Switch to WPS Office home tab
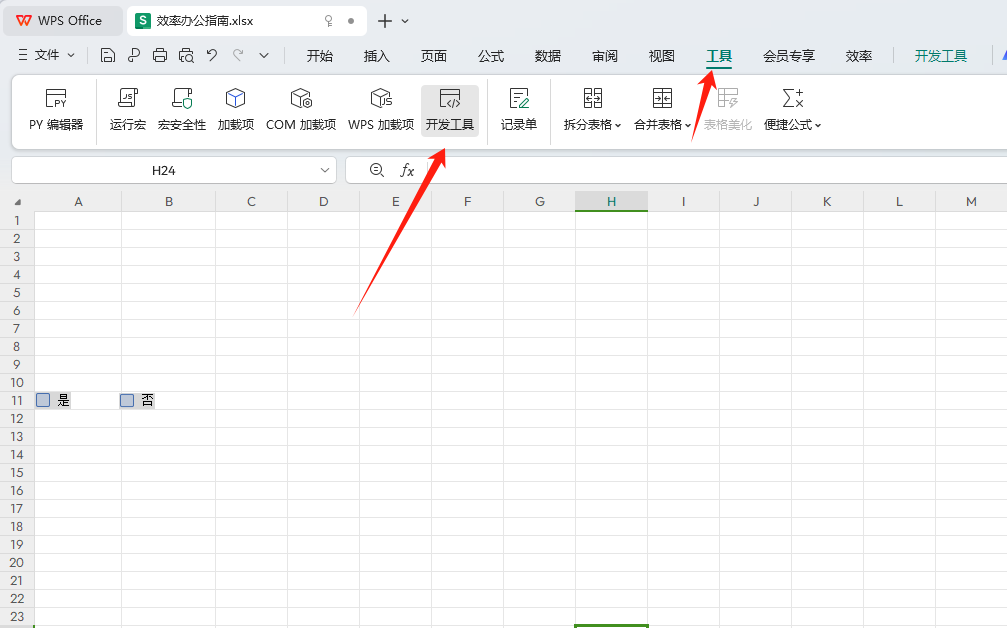This screenshot has width=1007, height=628. pyautogui.click(x=62, y=21)
